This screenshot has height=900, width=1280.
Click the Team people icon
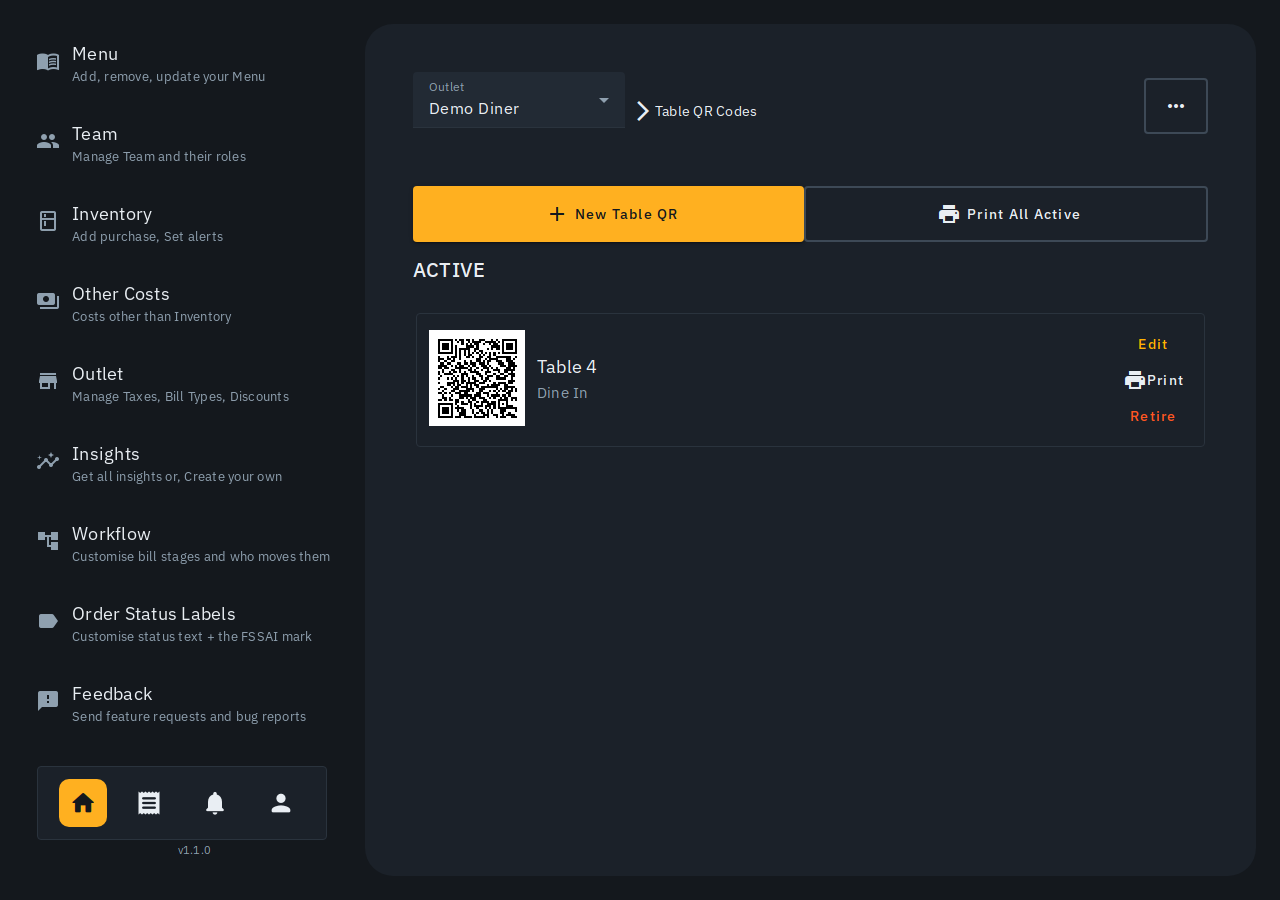tap(48, 142)
